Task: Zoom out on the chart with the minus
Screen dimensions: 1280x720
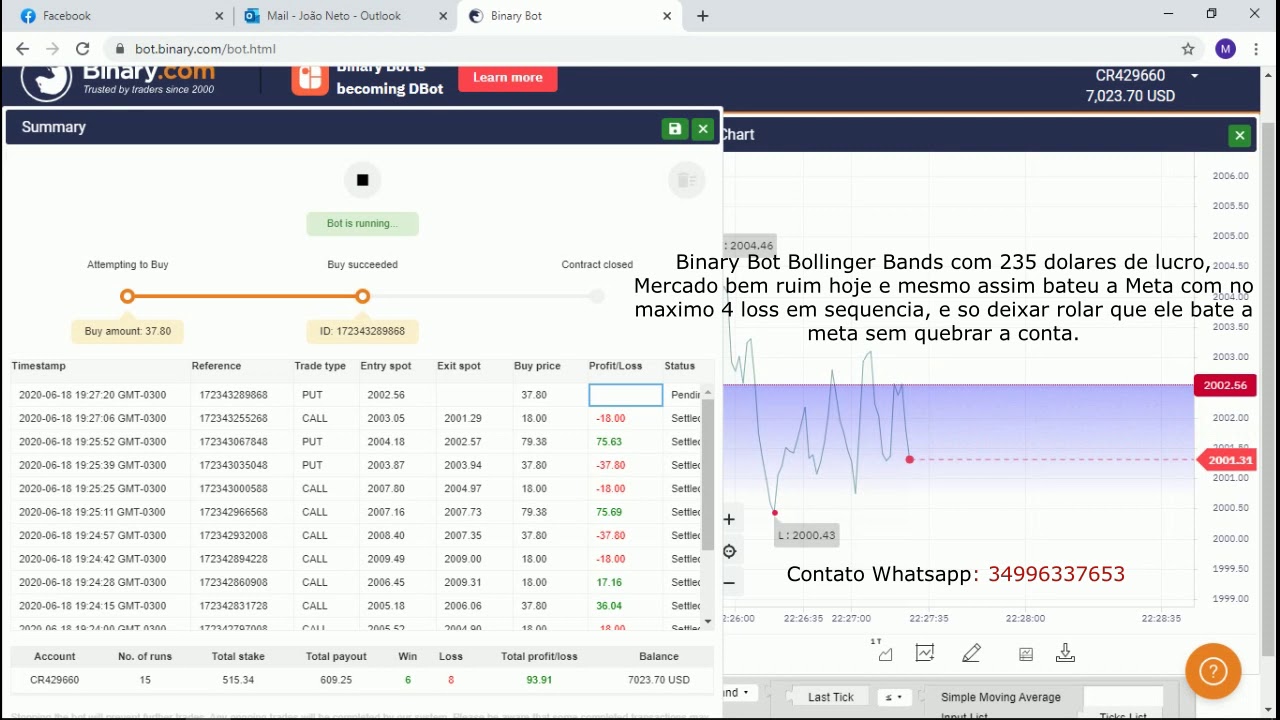Action: pos(729,583)
